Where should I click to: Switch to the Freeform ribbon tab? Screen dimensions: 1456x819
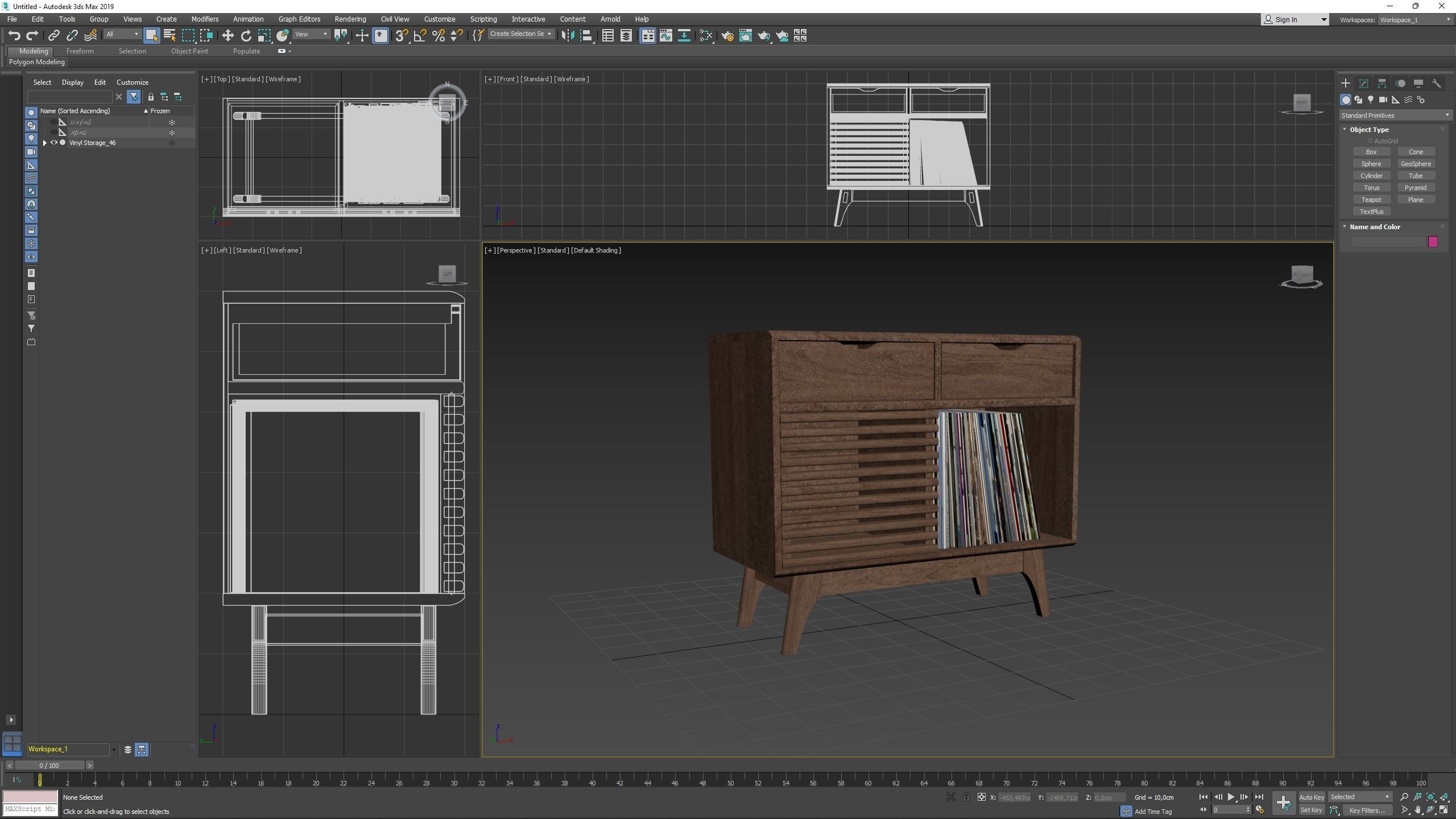(80, 51)
